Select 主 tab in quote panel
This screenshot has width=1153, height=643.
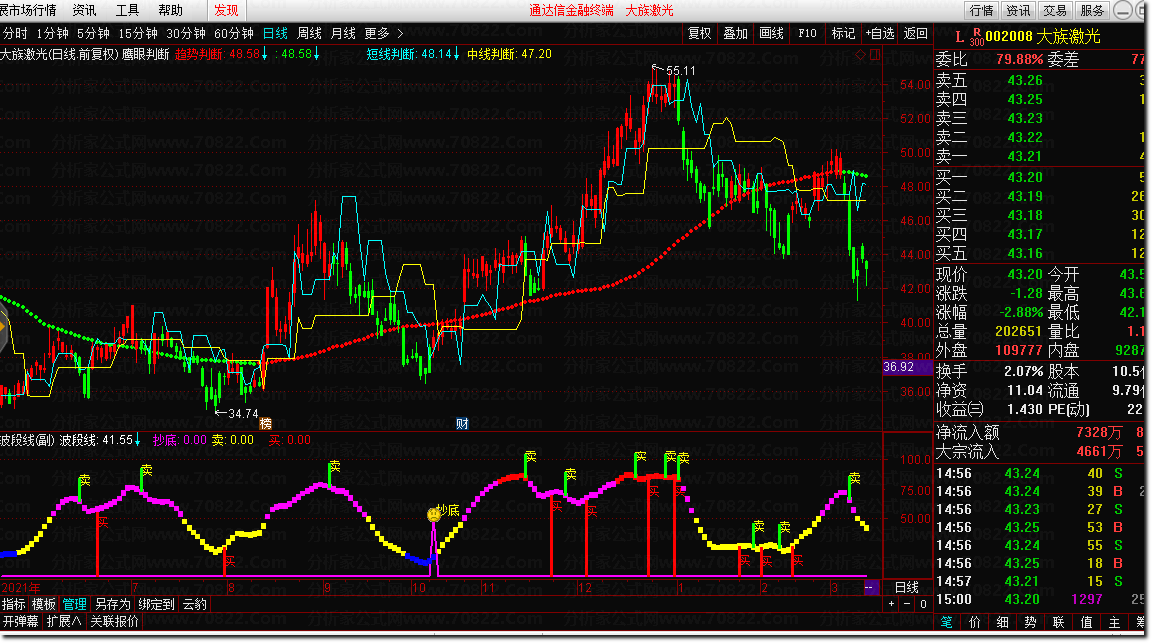[1115, 622]
